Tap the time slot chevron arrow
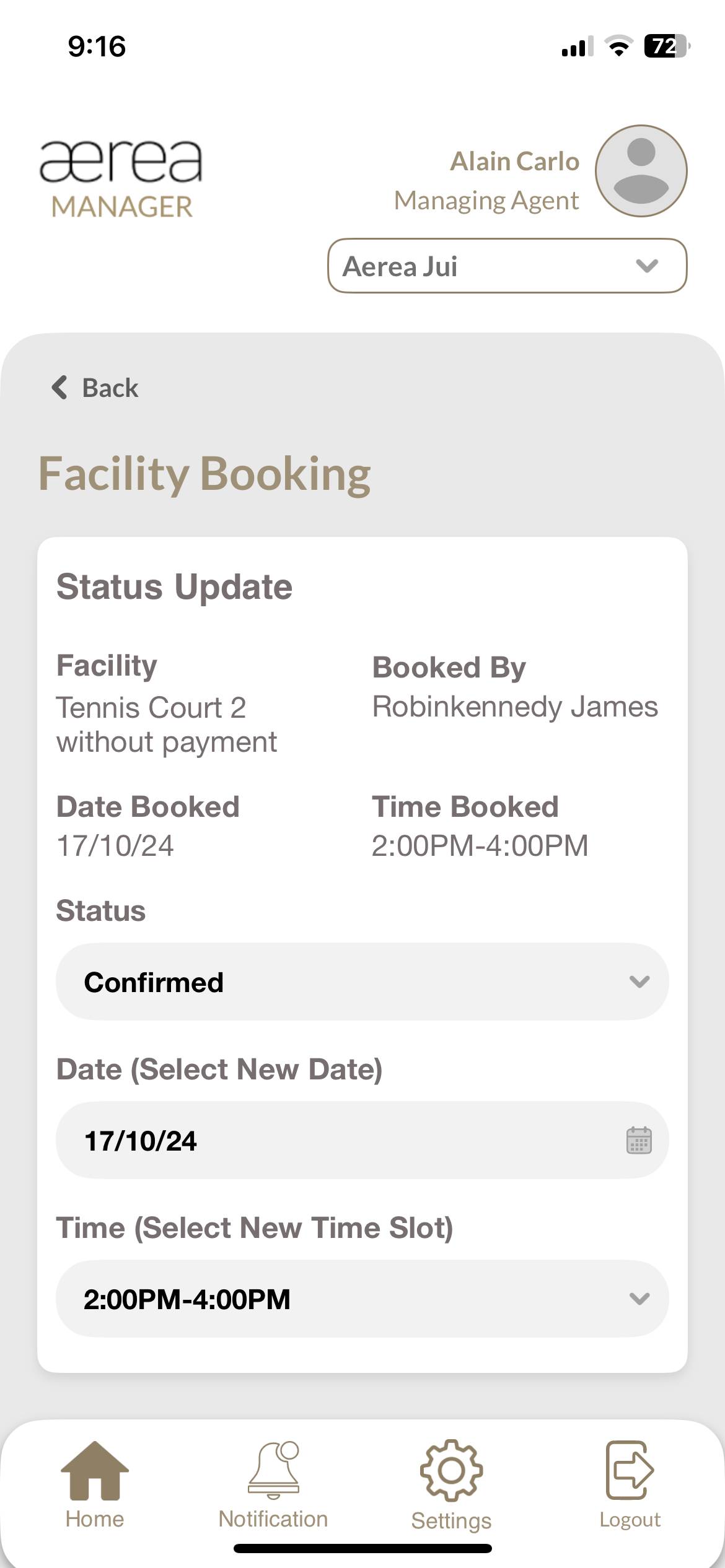This screenshot has width=725, height=1568. pyautogui.click(x=639, y=1299)
